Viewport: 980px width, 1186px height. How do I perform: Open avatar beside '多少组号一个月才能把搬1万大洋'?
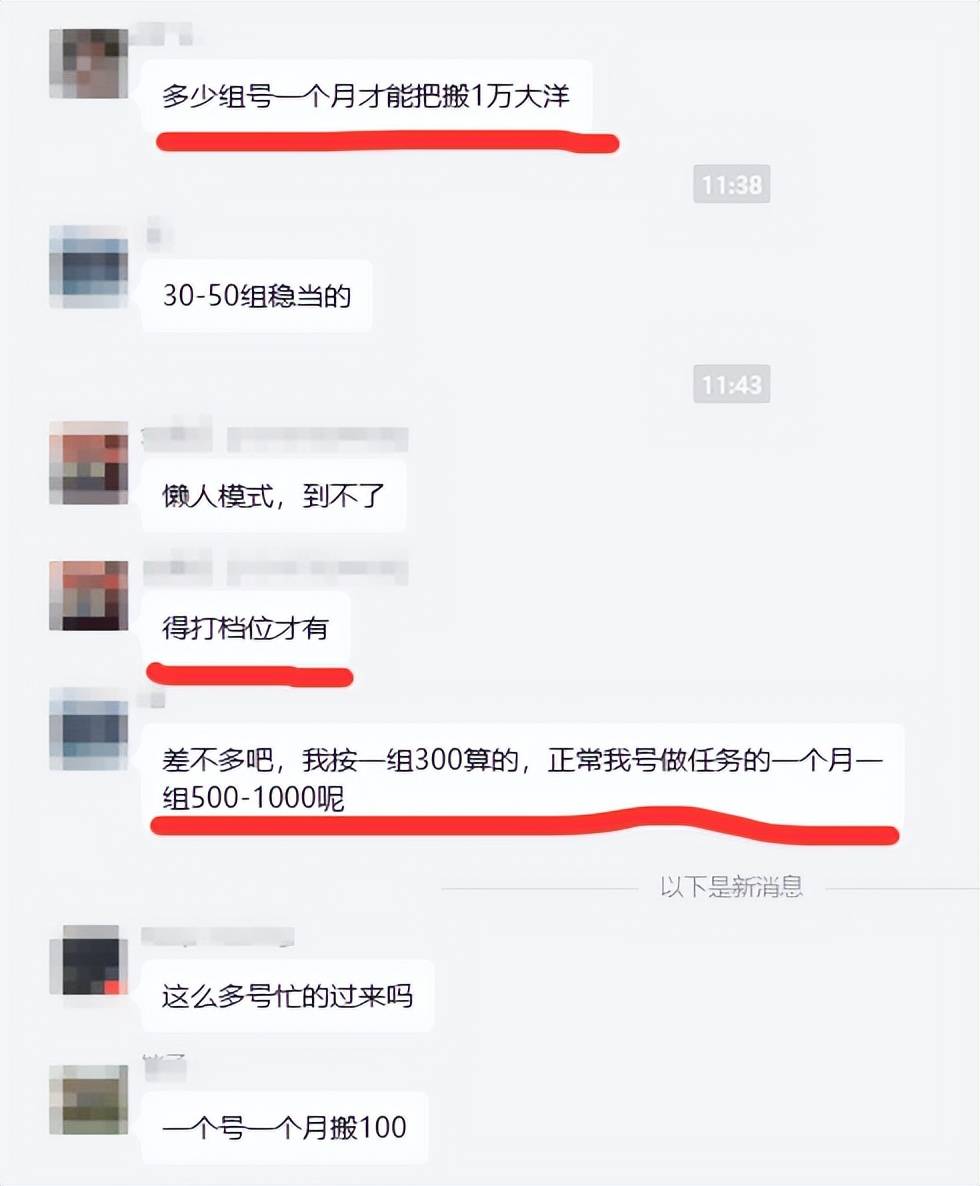click(88, 64)
